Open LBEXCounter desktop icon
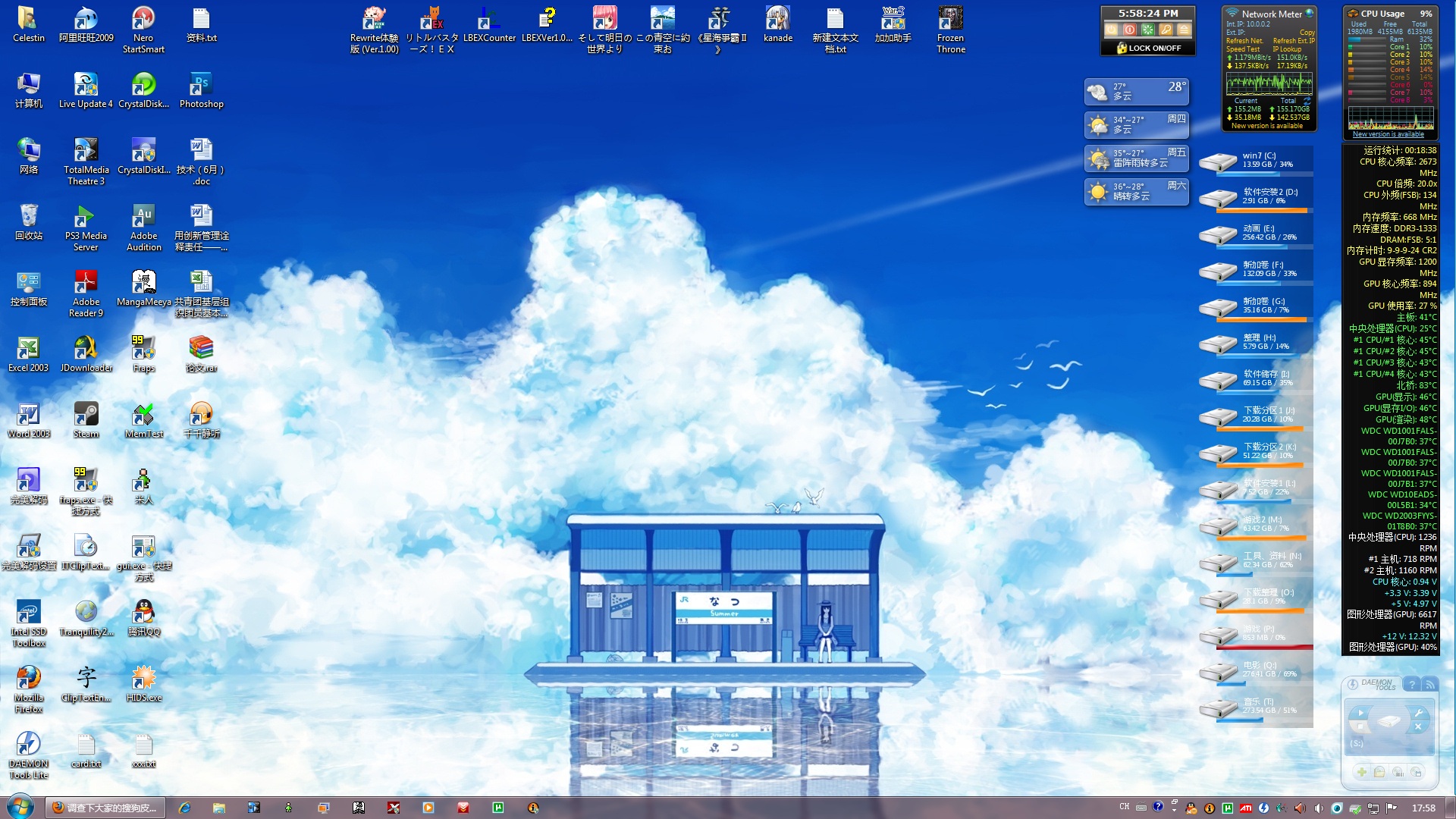1456x819 pixels. click(x=489, y=25)
